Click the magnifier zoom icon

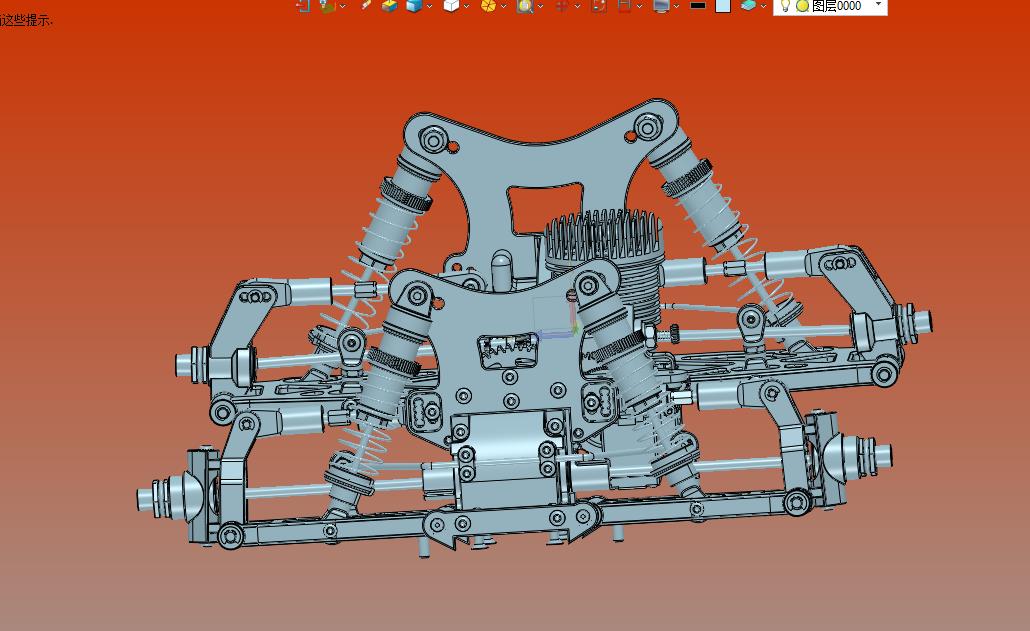pos(524,5)
